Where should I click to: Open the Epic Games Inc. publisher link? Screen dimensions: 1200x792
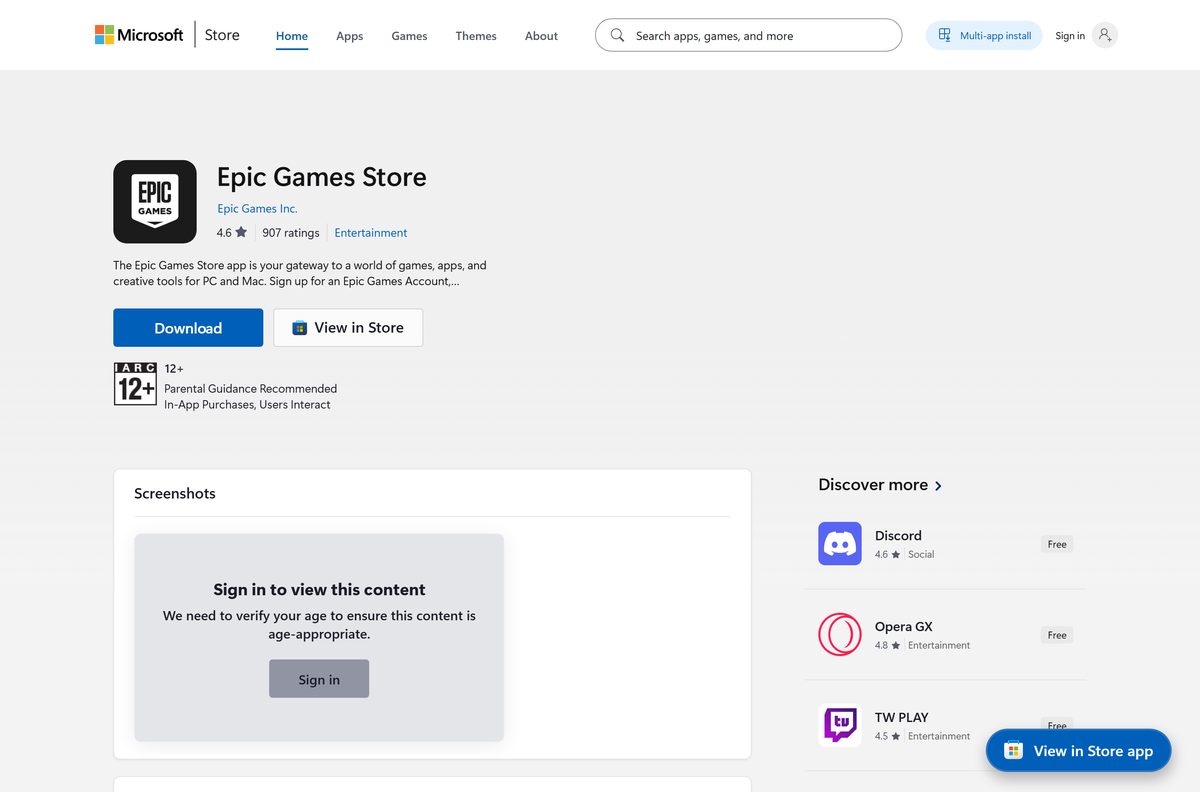(257, 209)
